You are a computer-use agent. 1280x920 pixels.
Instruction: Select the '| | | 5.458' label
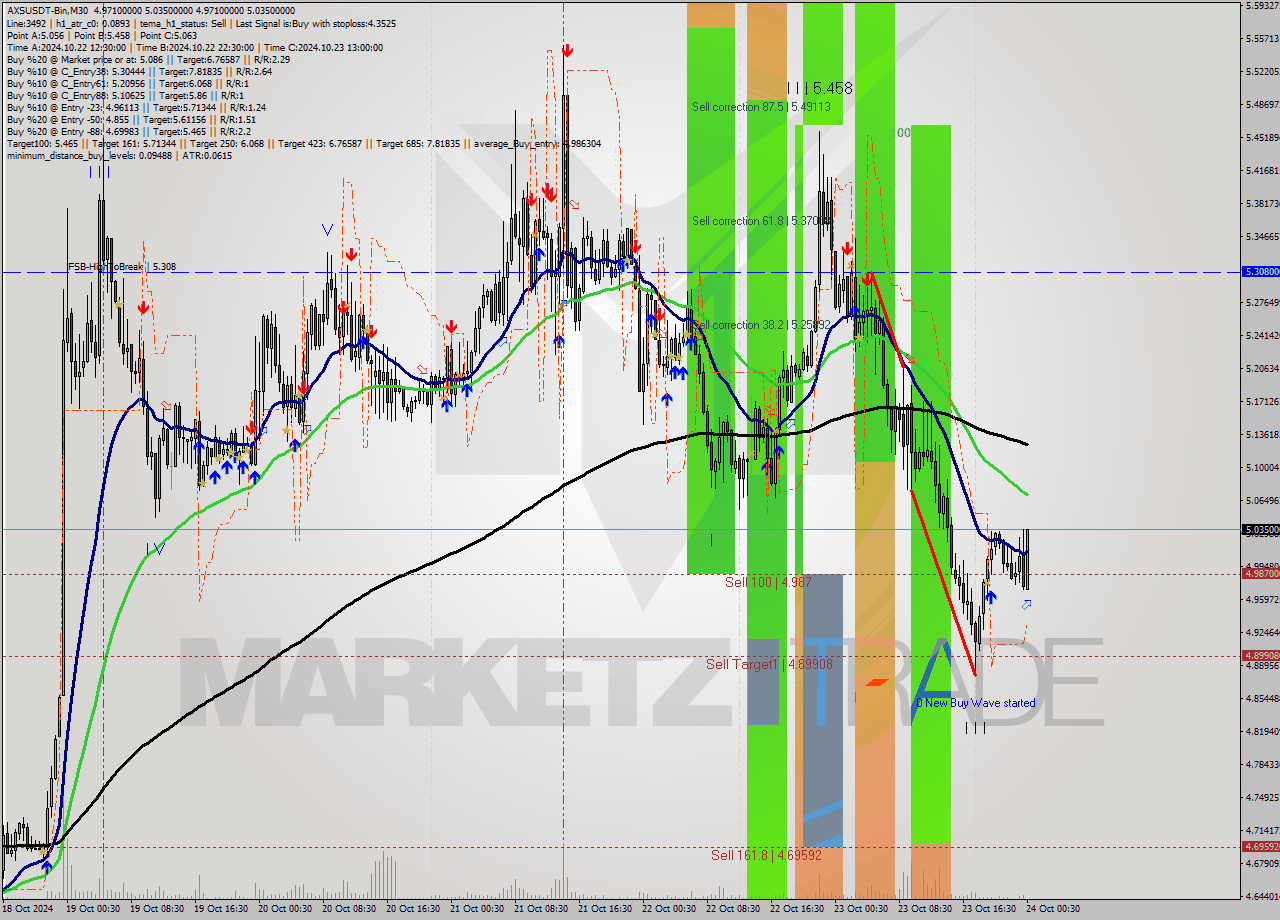pos(819,88)
